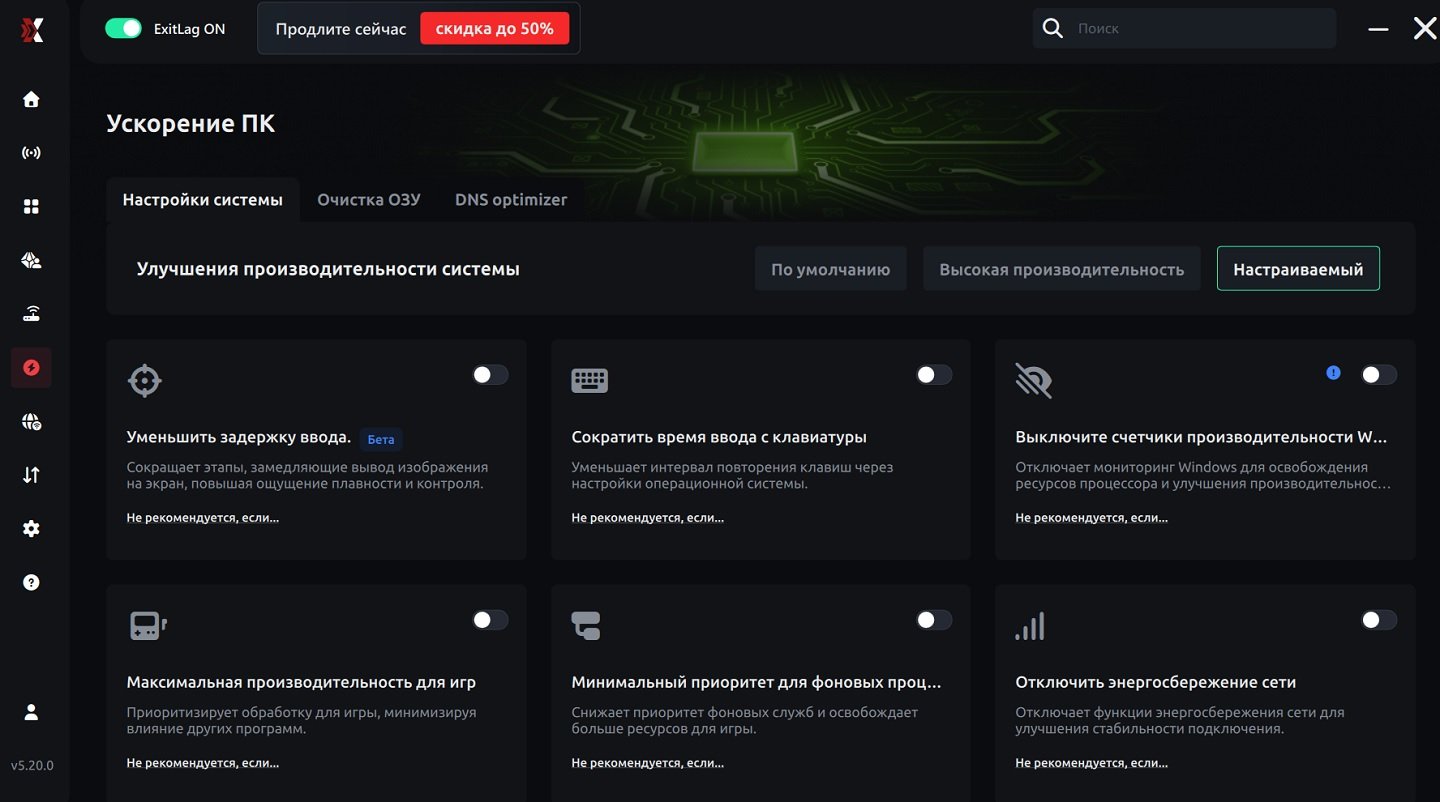
Task: Click the Поиск search field
Action: [1200, 29]
